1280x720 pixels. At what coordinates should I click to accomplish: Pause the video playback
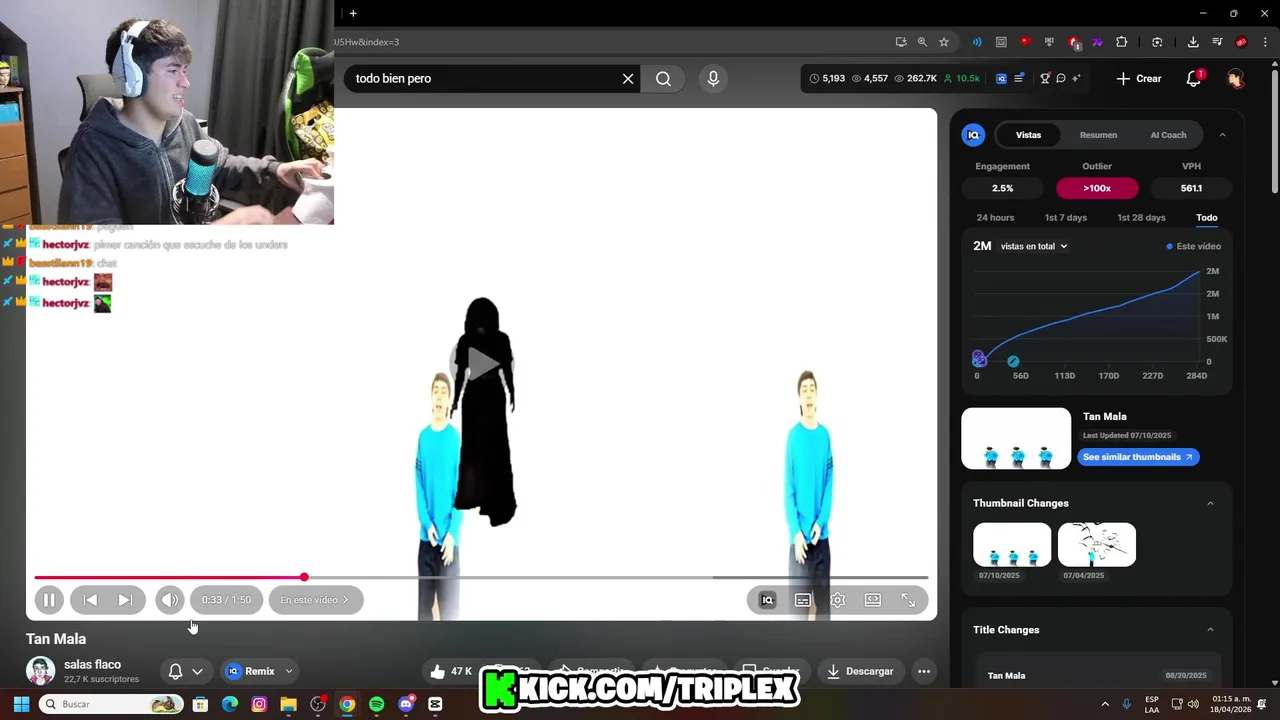pyautogui.click(x=49, y=600)
